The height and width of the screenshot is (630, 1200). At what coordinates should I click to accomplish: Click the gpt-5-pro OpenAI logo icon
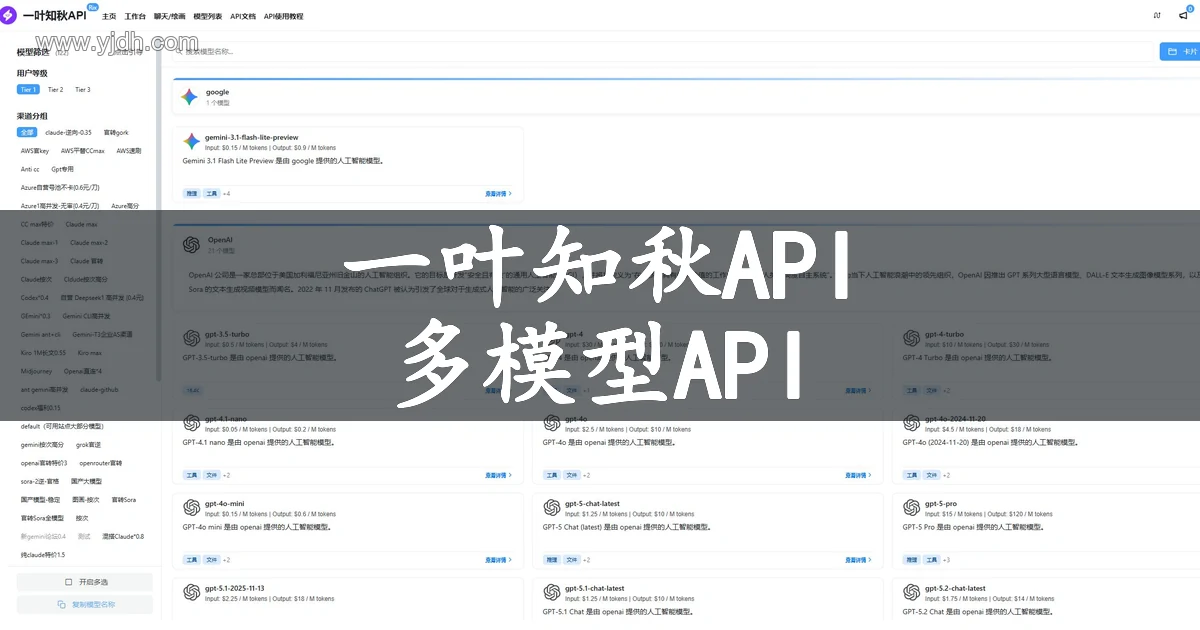click(x=912, y=508)
